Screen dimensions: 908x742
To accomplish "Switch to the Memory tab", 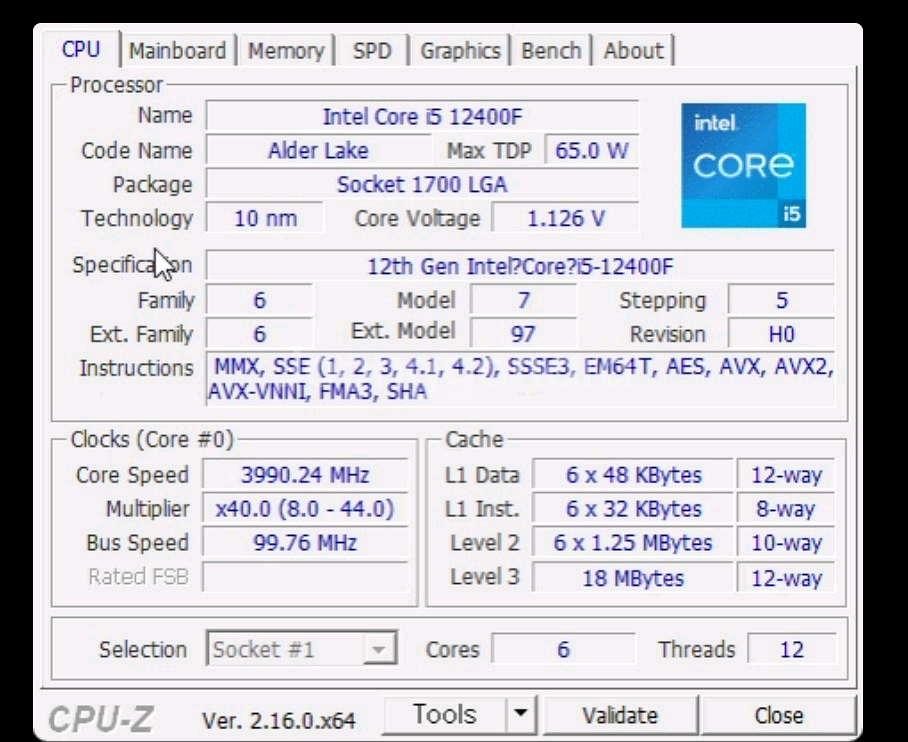I will tap(285, 51).
